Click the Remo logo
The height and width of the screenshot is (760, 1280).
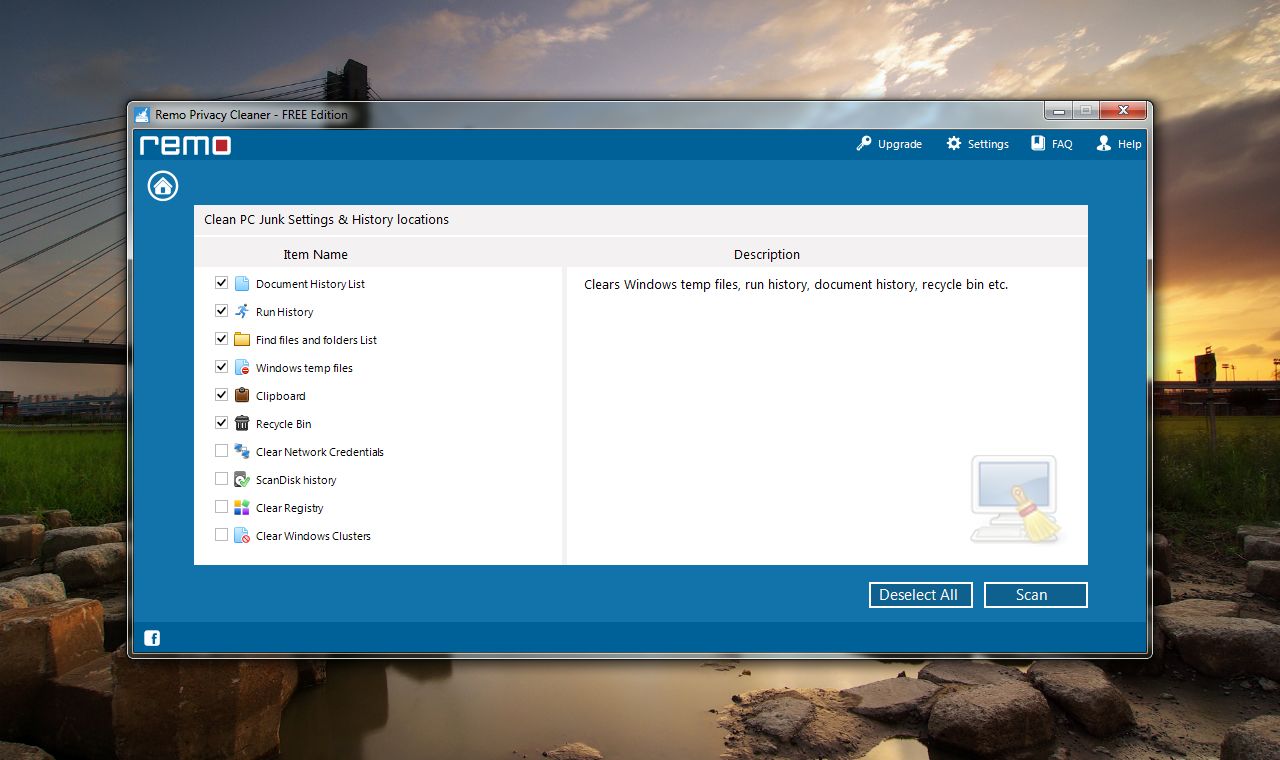pos(185,145)
